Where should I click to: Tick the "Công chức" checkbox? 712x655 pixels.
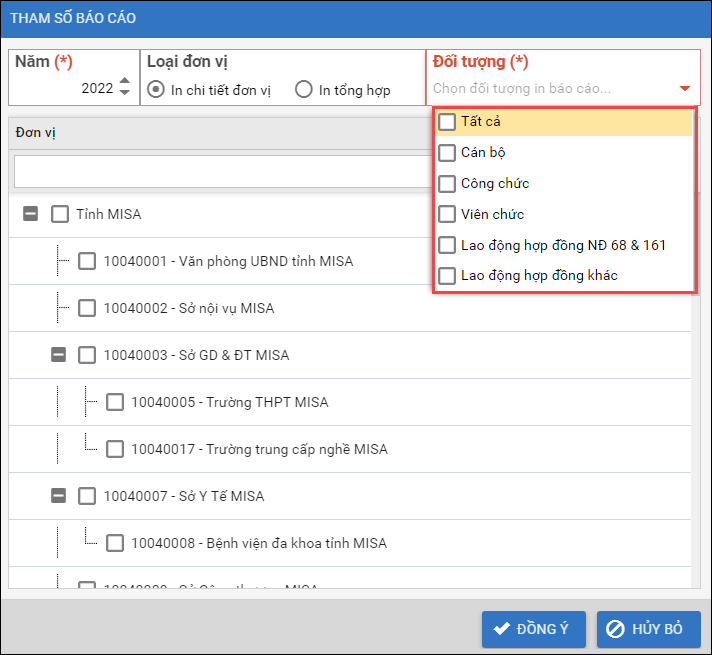tap(447, 184)
